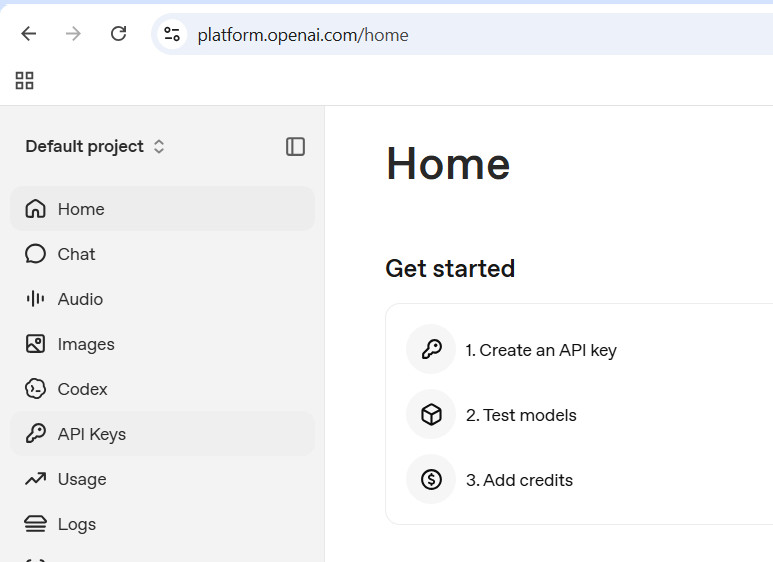
Task: Open the apps grid icon in bookmarks bar
Action: pos(25,81)
